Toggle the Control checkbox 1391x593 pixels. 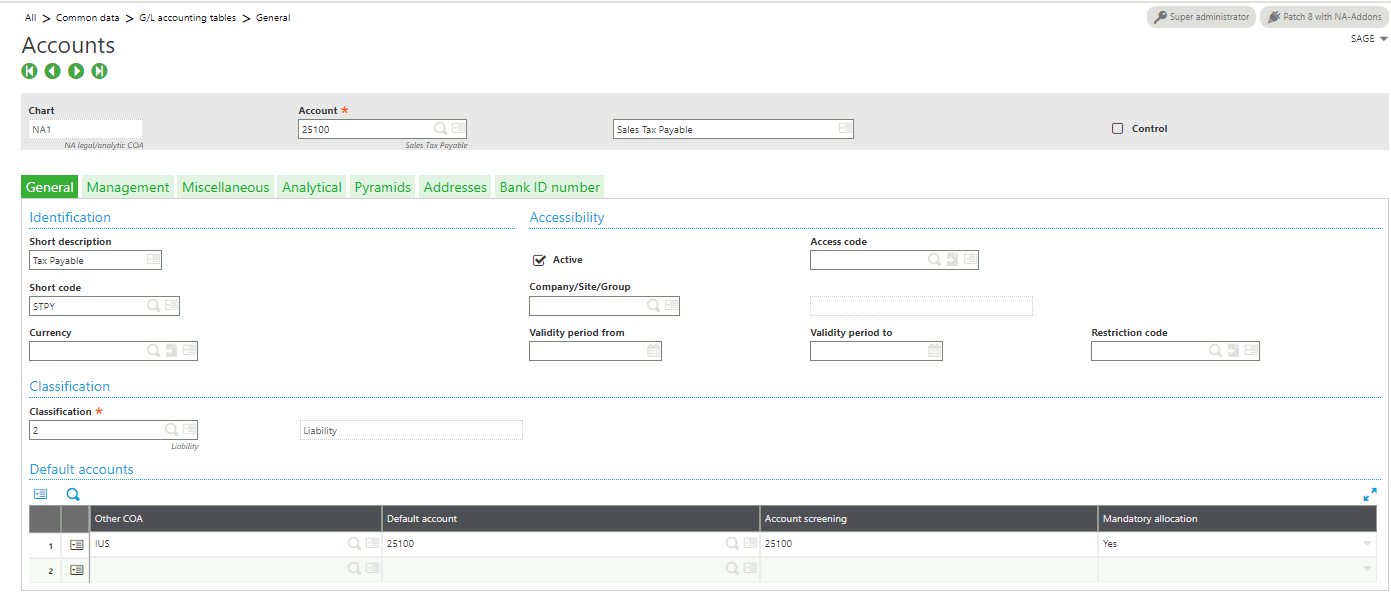(1118, 129)
